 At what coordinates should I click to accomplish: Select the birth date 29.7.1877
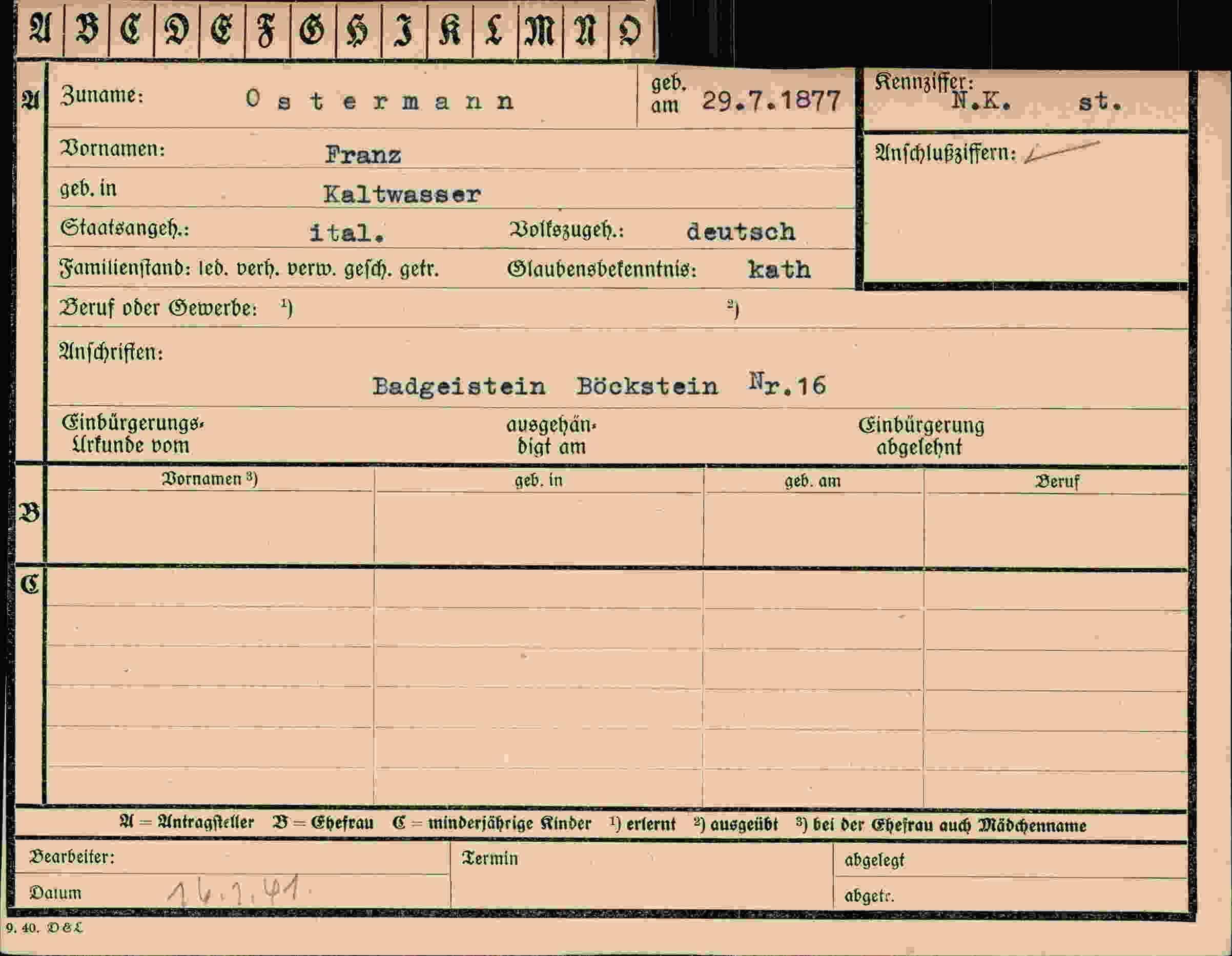[x=771, y=101]
